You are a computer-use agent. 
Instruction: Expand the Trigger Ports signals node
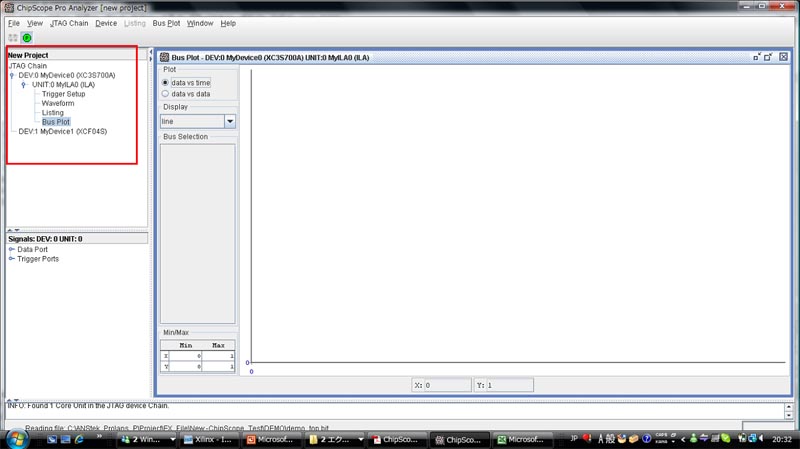coord(12,259)
